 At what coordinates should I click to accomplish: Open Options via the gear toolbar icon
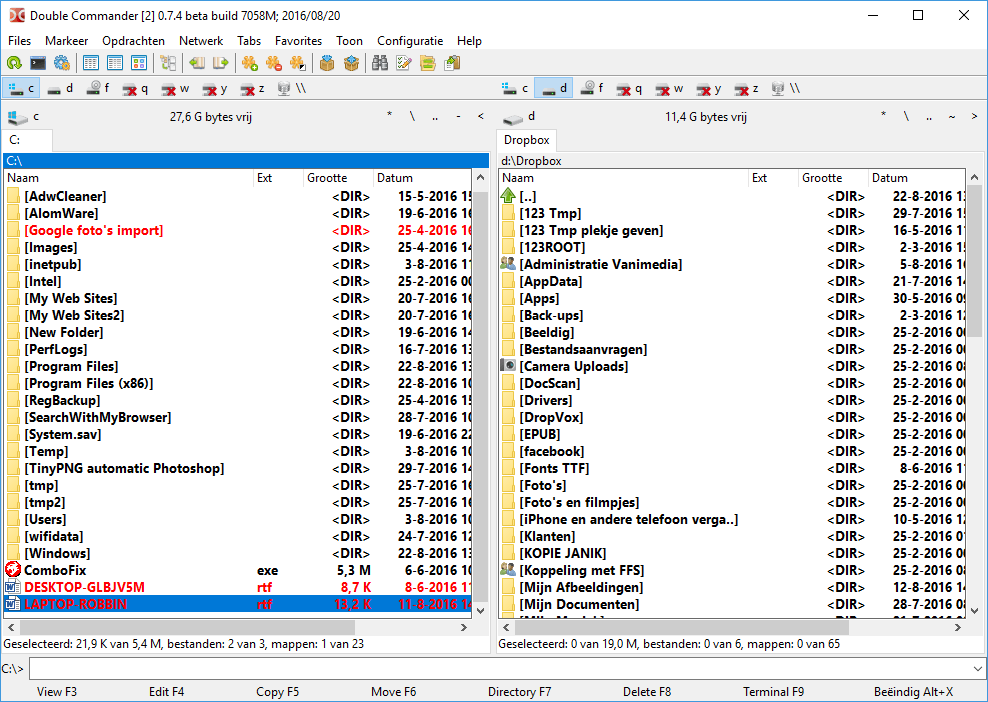(62, 63)
